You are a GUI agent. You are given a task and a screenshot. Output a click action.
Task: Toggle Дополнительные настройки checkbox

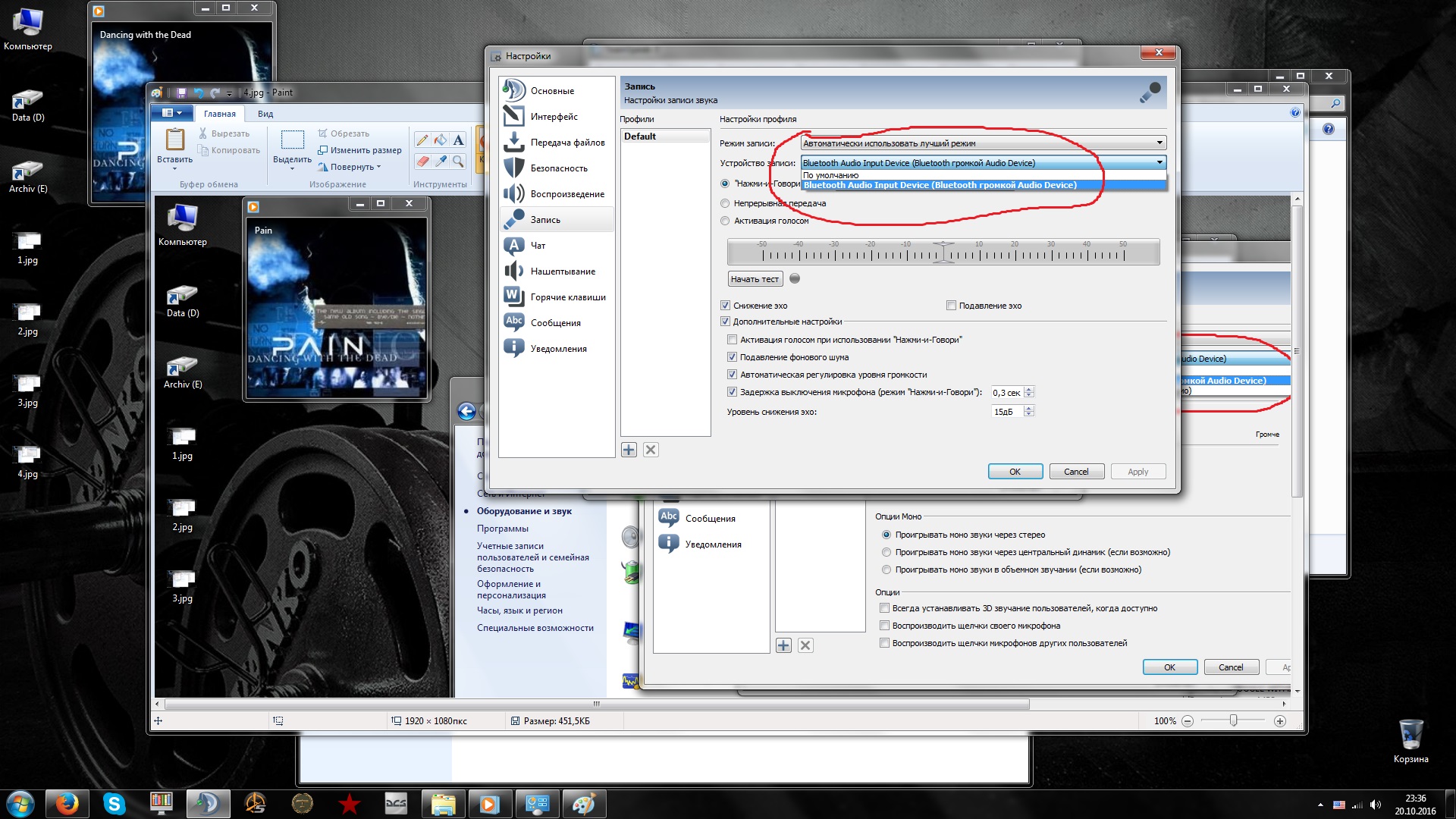pyautogui.click(x=725, y=322)
